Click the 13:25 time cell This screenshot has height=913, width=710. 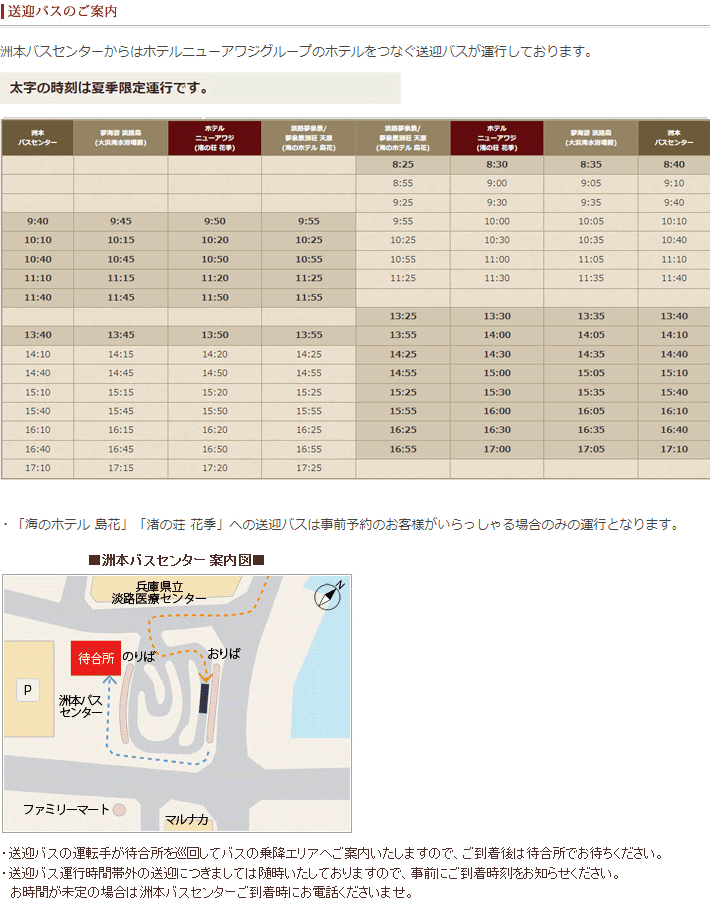click(403, 316)
